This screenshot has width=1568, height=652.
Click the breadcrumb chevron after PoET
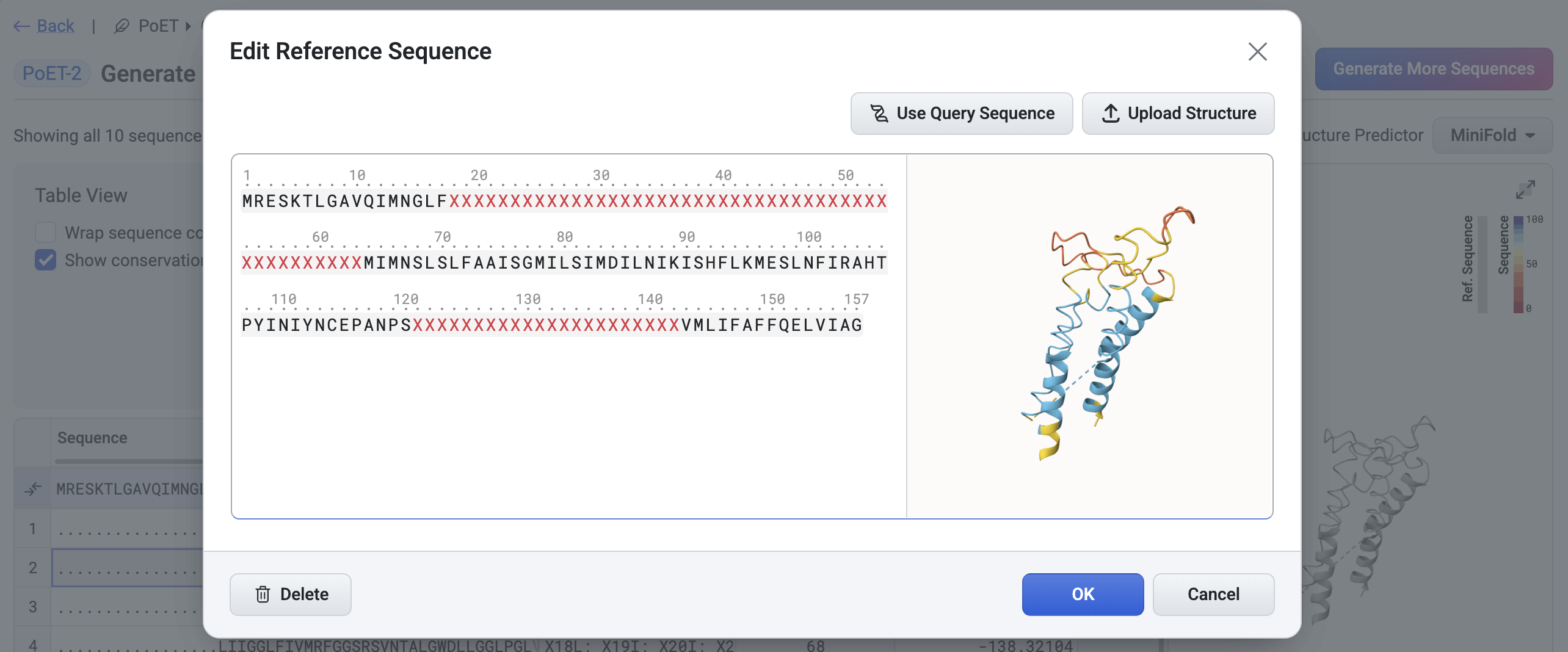(x=186, y=26)
